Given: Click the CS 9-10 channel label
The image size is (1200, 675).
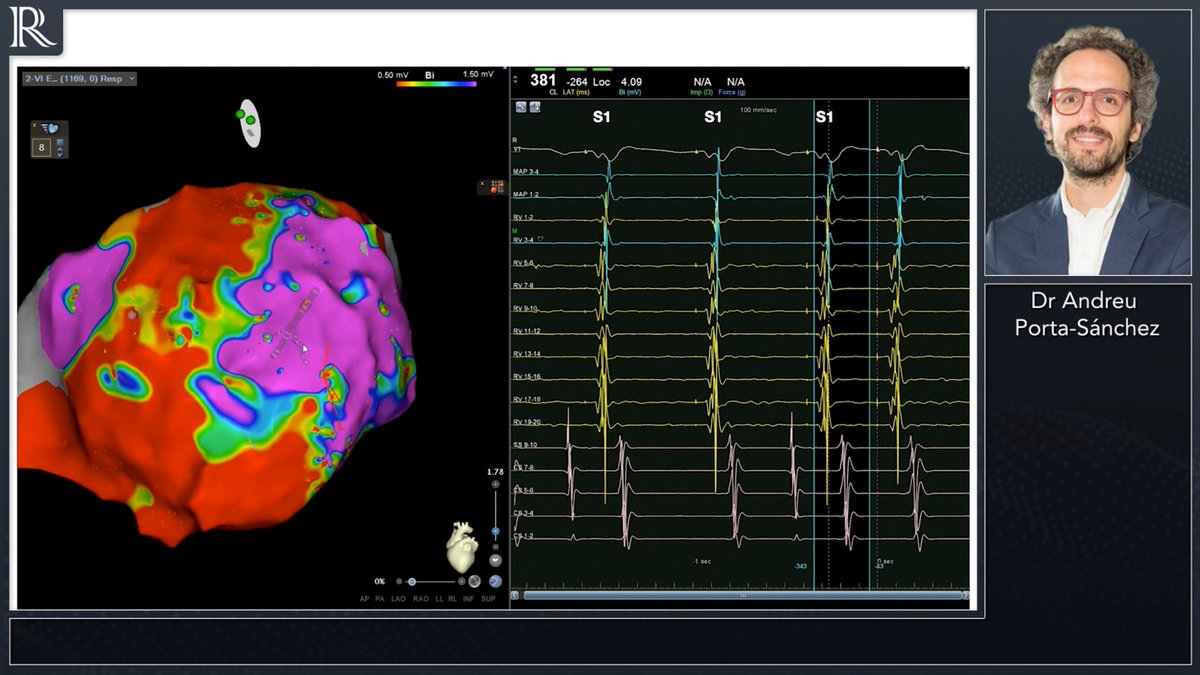Looking at the screenshot, I should 525,445.
